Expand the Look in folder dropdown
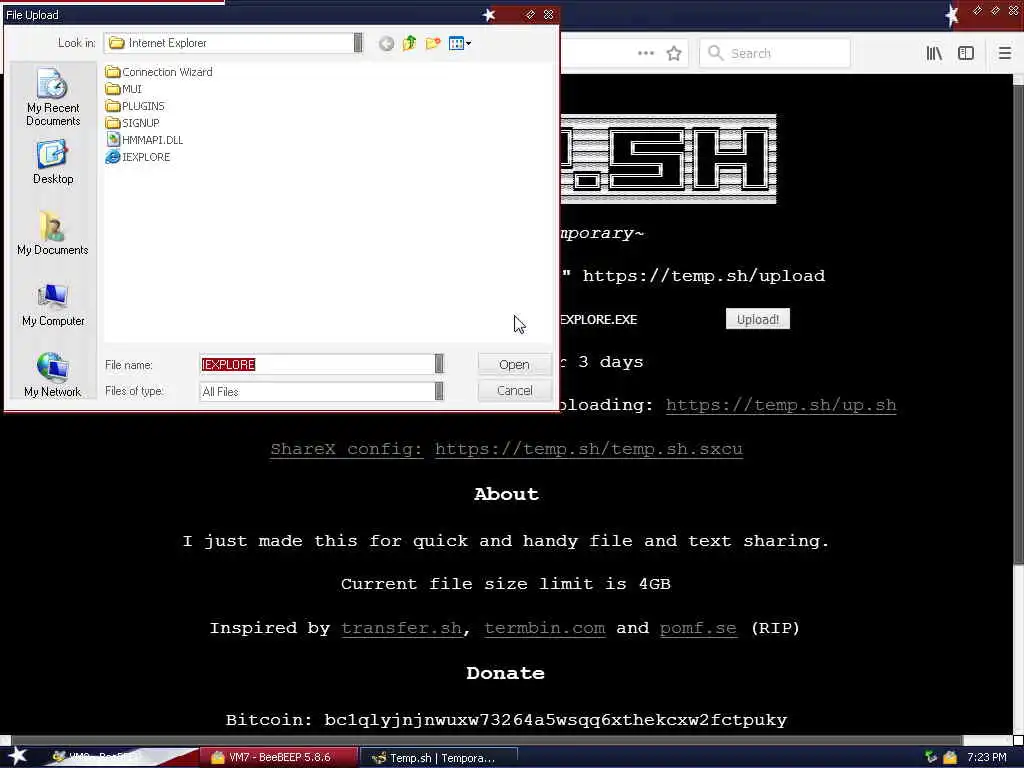The height and width of the screenshot is (768, 1024). 358,43
